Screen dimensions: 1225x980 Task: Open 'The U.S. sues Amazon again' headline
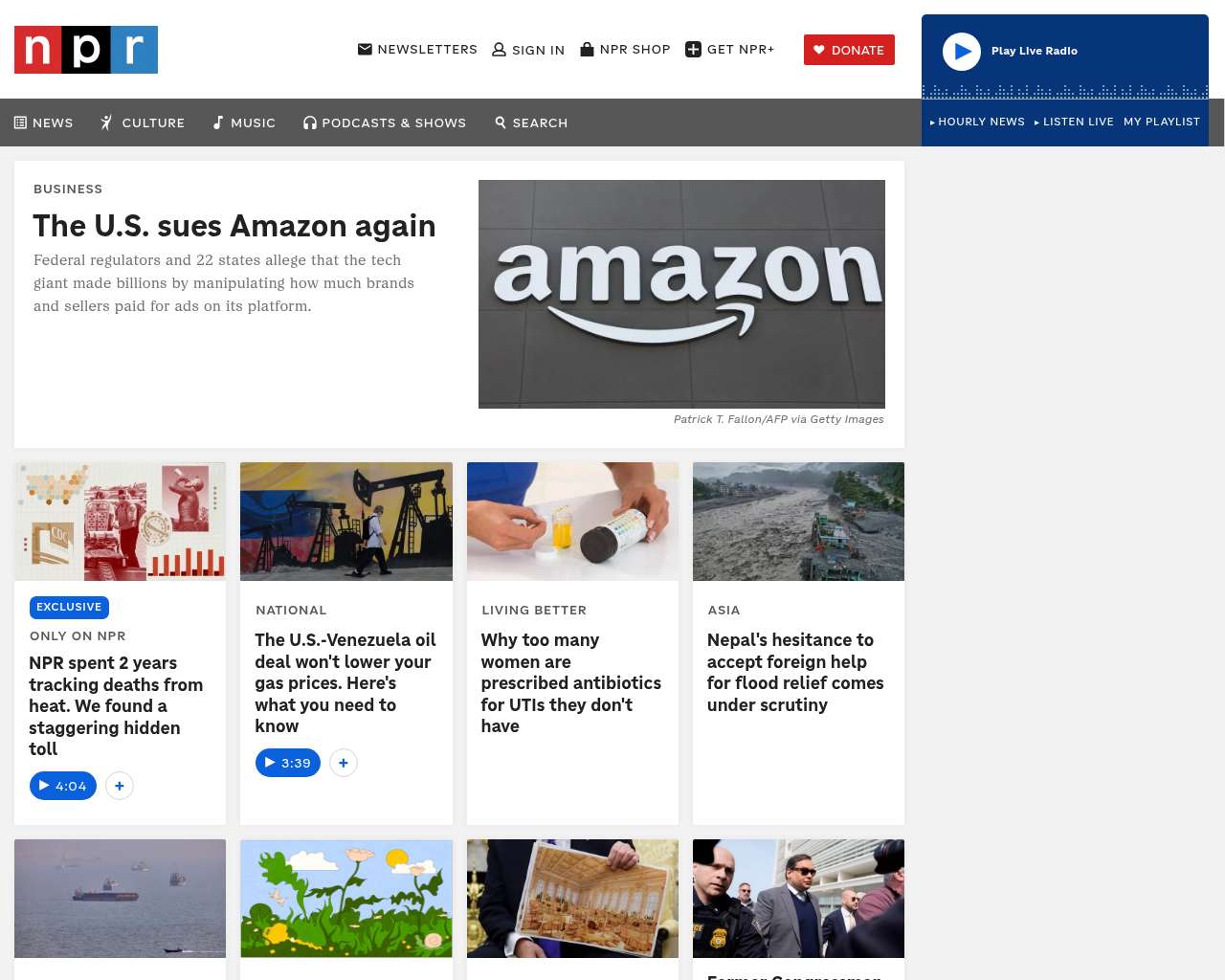[x=234, y=226]
